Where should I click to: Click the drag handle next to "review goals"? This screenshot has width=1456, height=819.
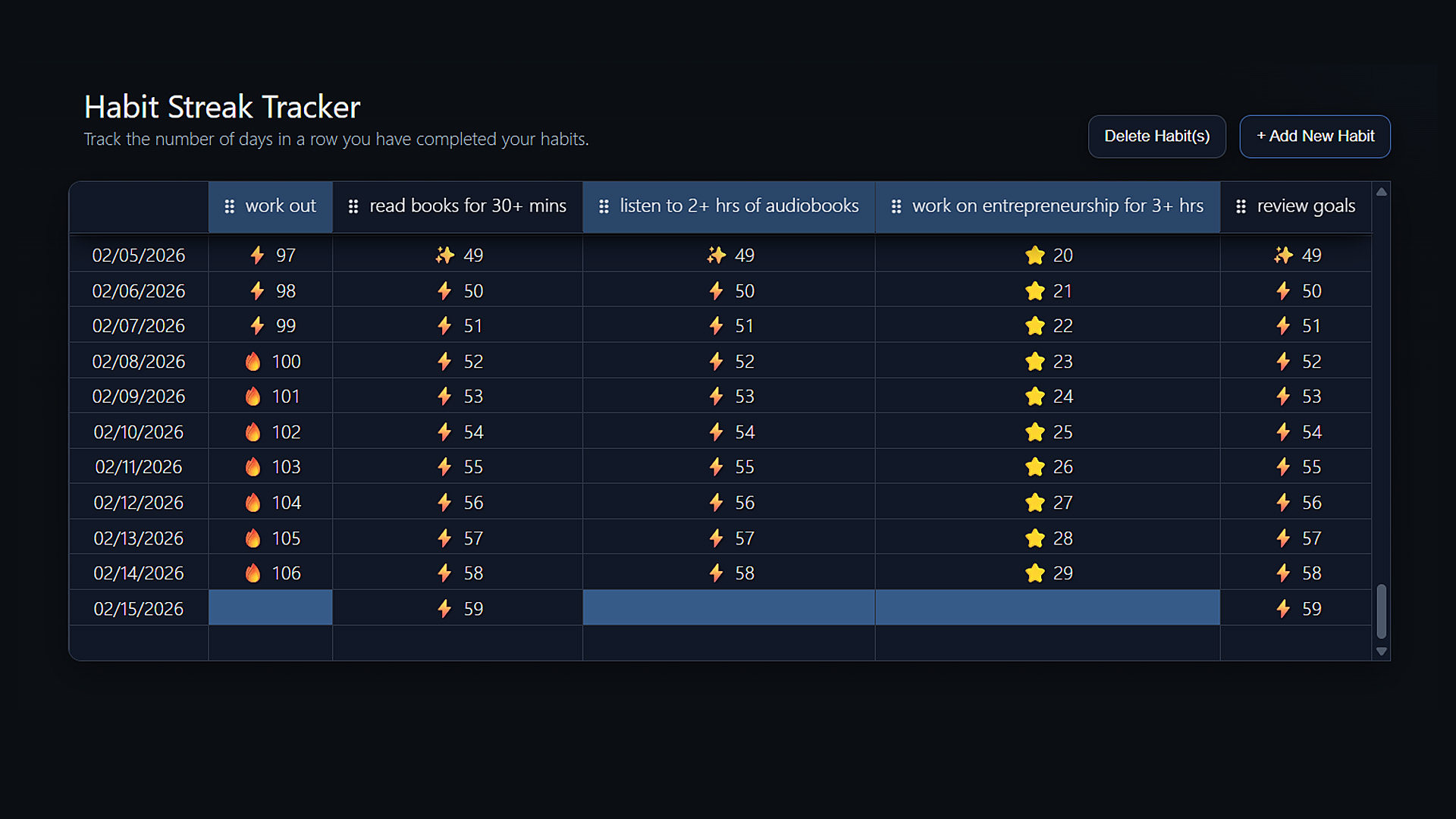point(1241,206)
